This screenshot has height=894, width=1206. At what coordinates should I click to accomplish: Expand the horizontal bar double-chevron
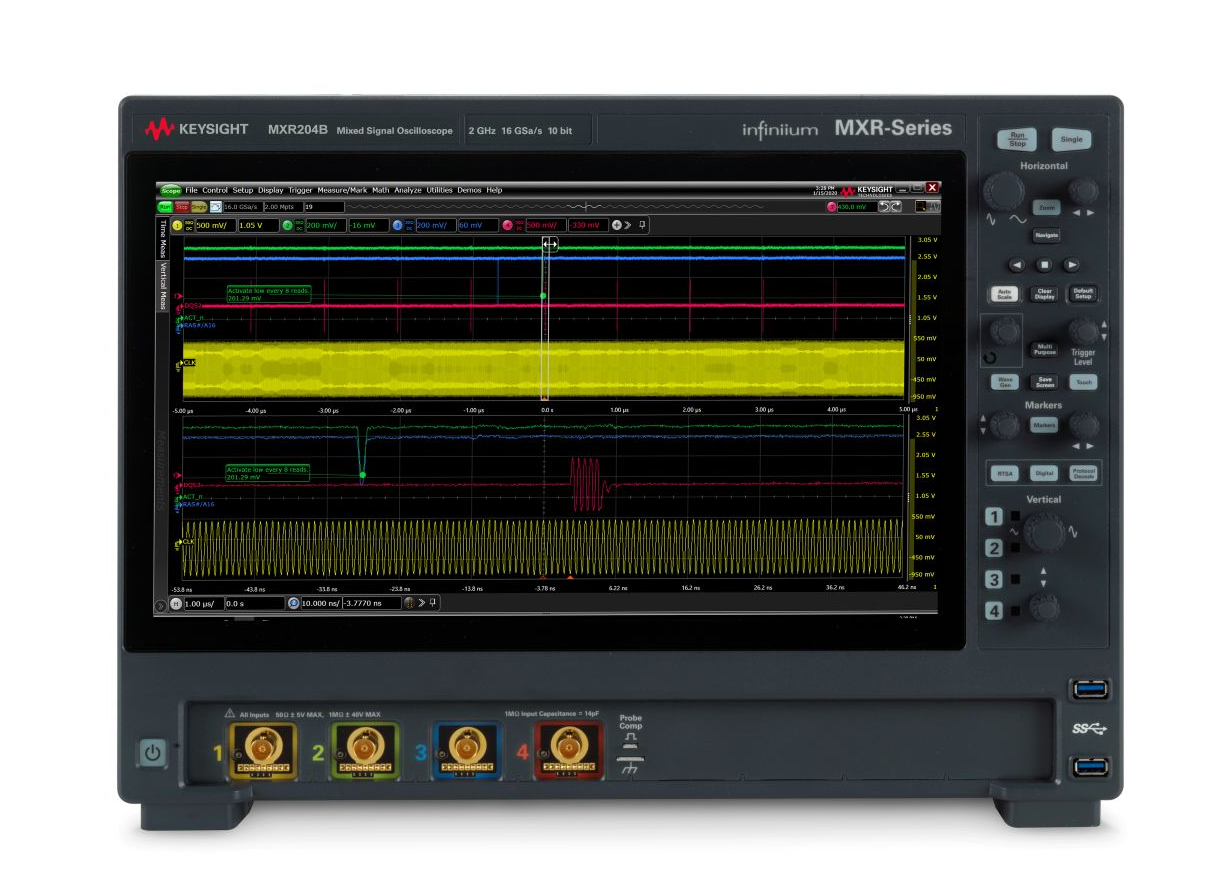click(x=422, y=604)
